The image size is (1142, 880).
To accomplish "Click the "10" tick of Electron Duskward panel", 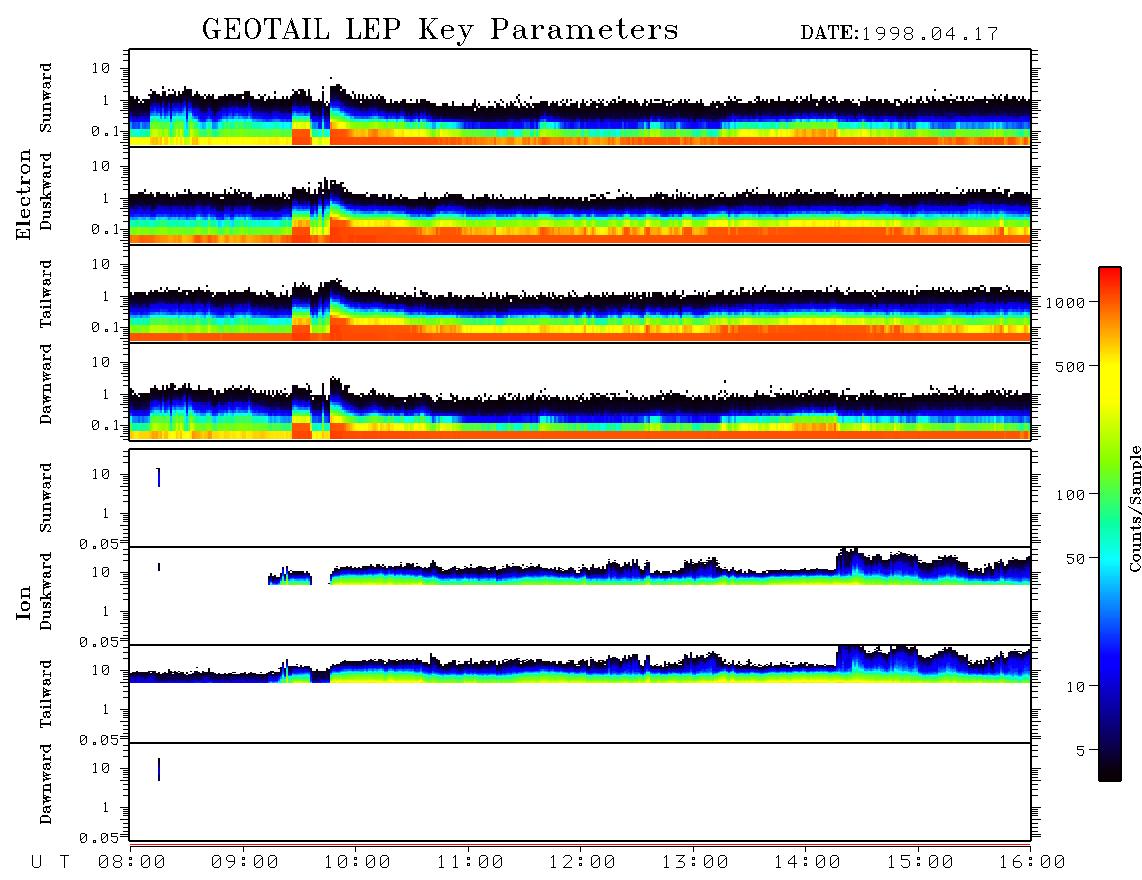I will [x=100, y=166].
